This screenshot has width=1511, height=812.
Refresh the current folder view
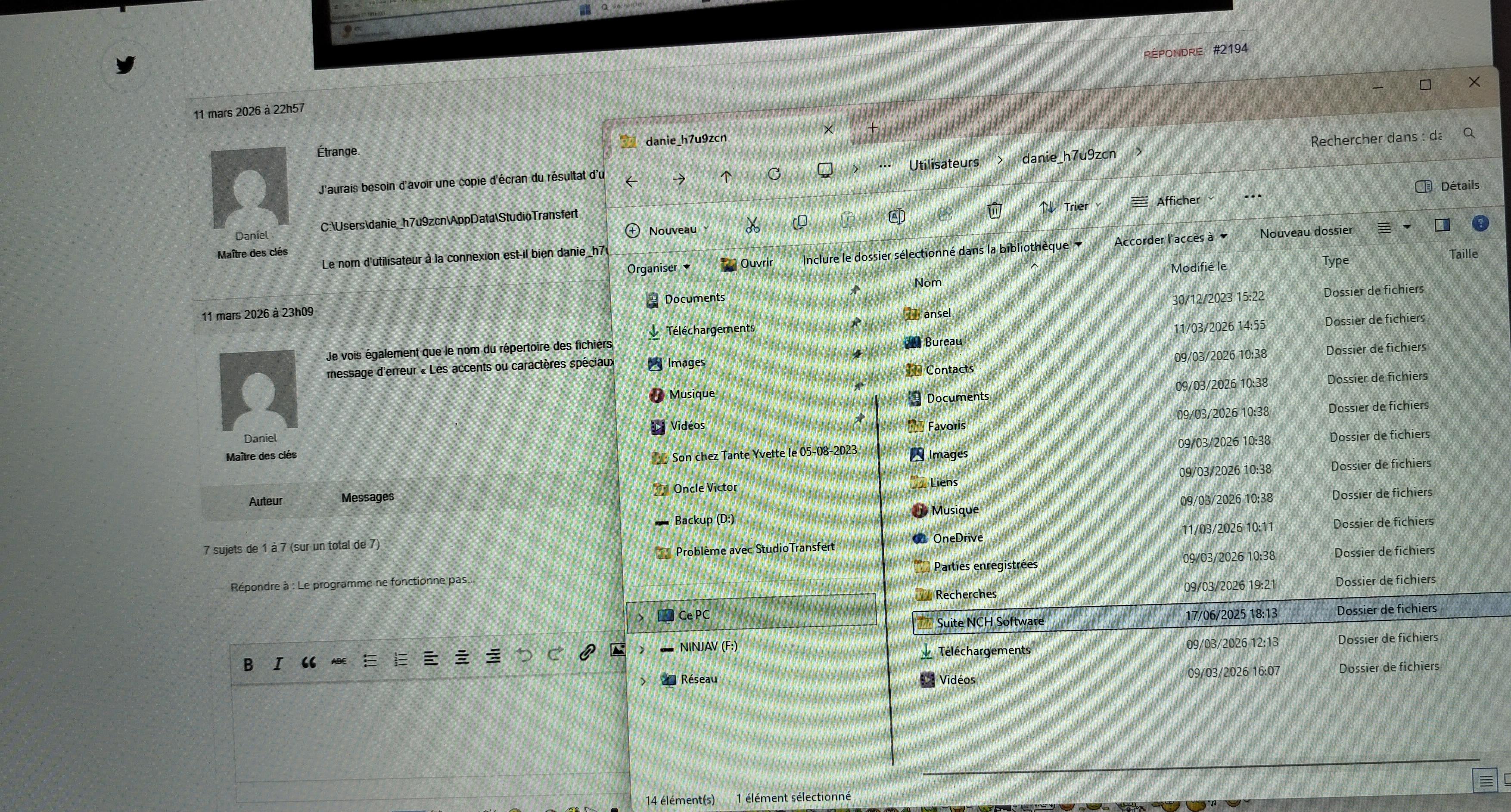pyautogui.click(x=774, y=174)
